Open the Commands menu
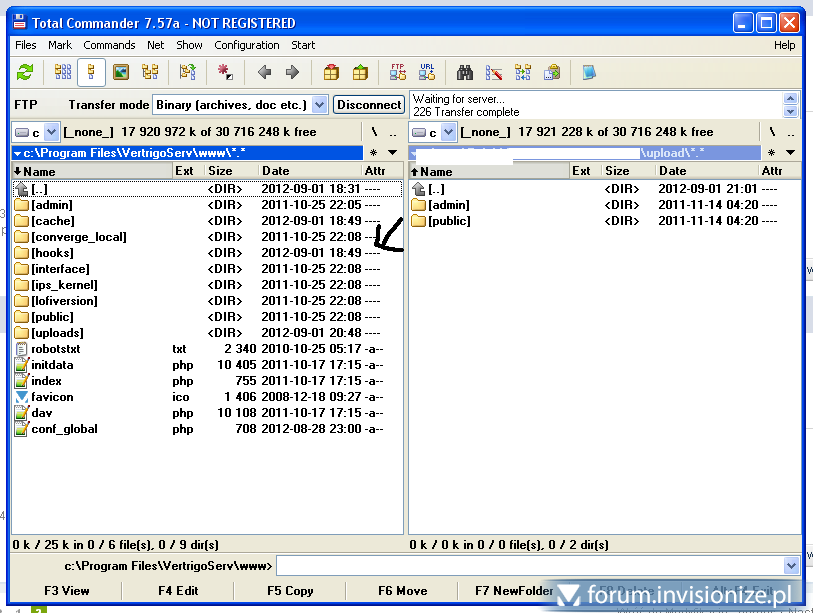The height and width of the screenshot is (613, 813). [x=109, y=45]
